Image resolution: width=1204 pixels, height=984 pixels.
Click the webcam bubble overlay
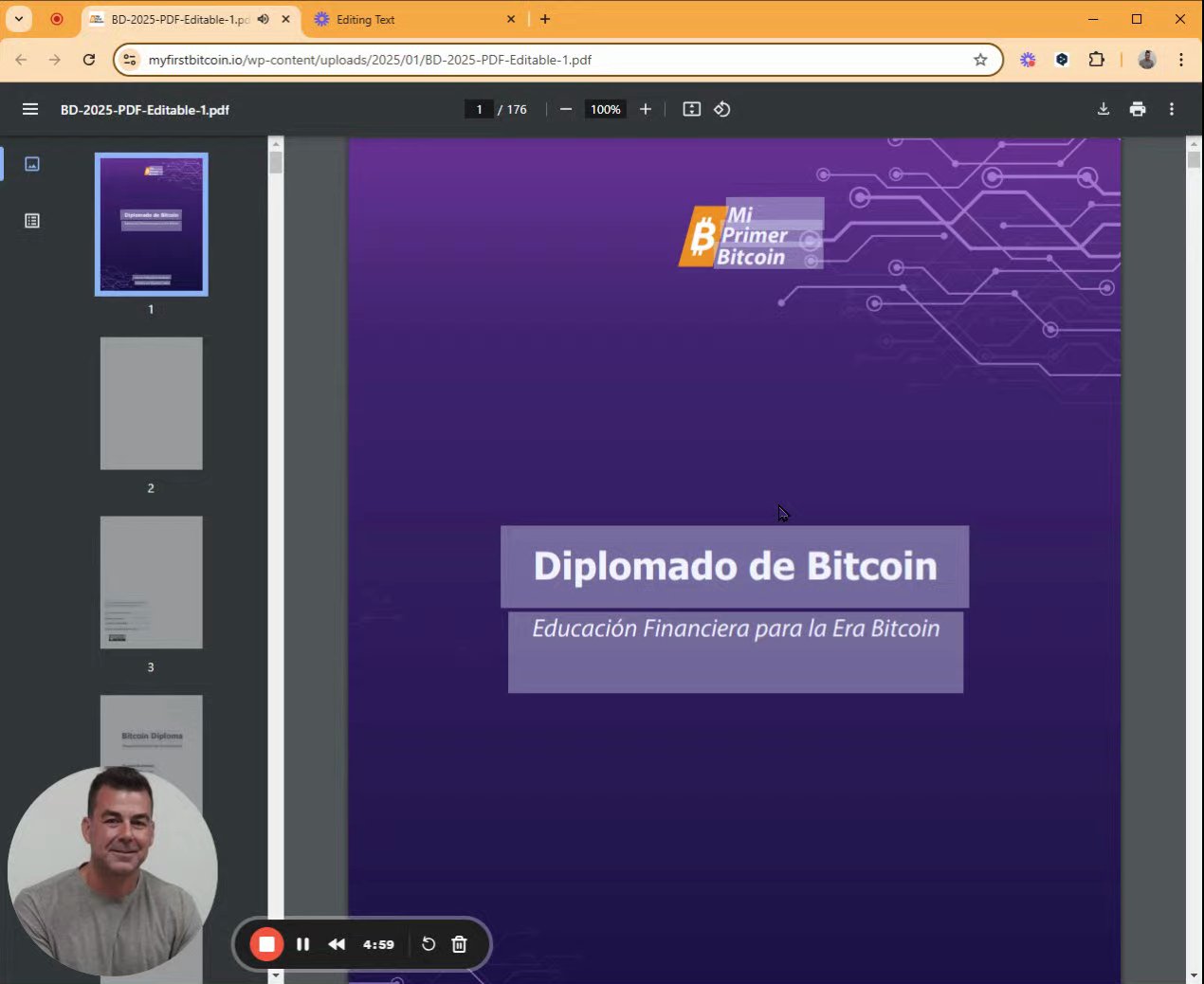113,870
